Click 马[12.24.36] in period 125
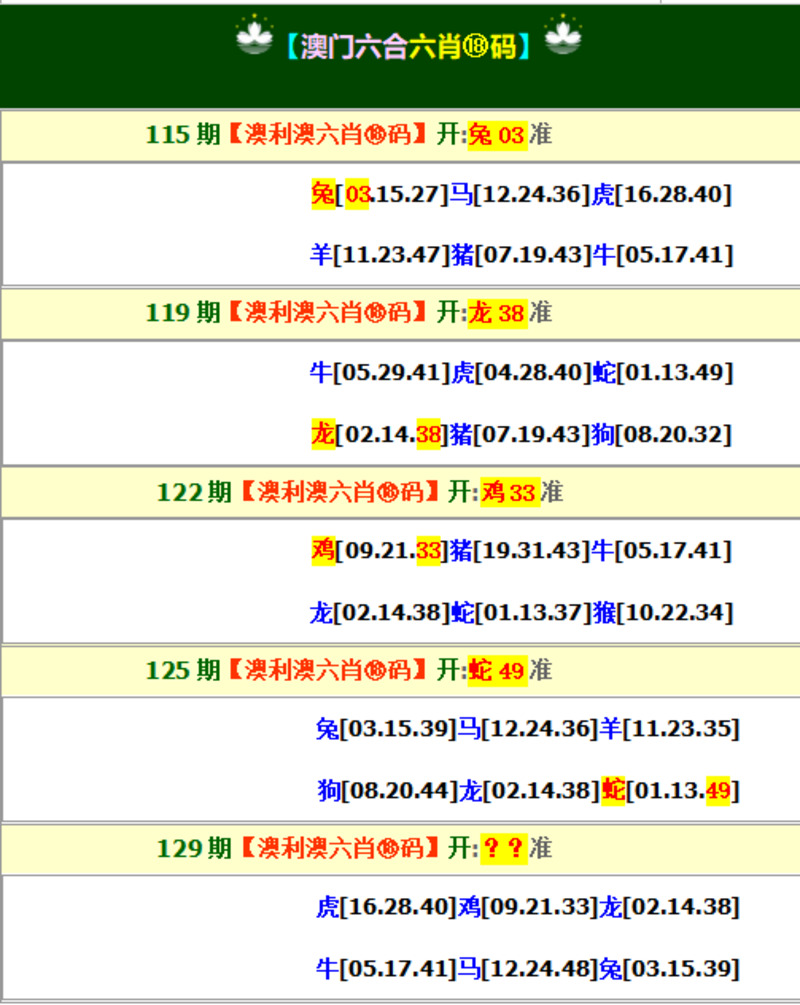The image size is (800, 1005). pos(528,729)
